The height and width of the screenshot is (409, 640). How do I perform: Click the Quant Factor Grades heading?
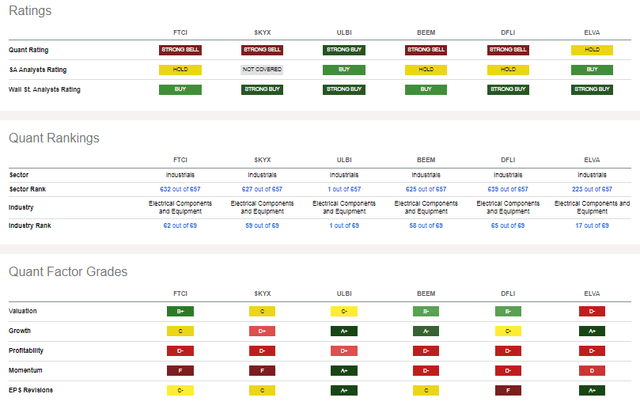[x=68, y=271]
